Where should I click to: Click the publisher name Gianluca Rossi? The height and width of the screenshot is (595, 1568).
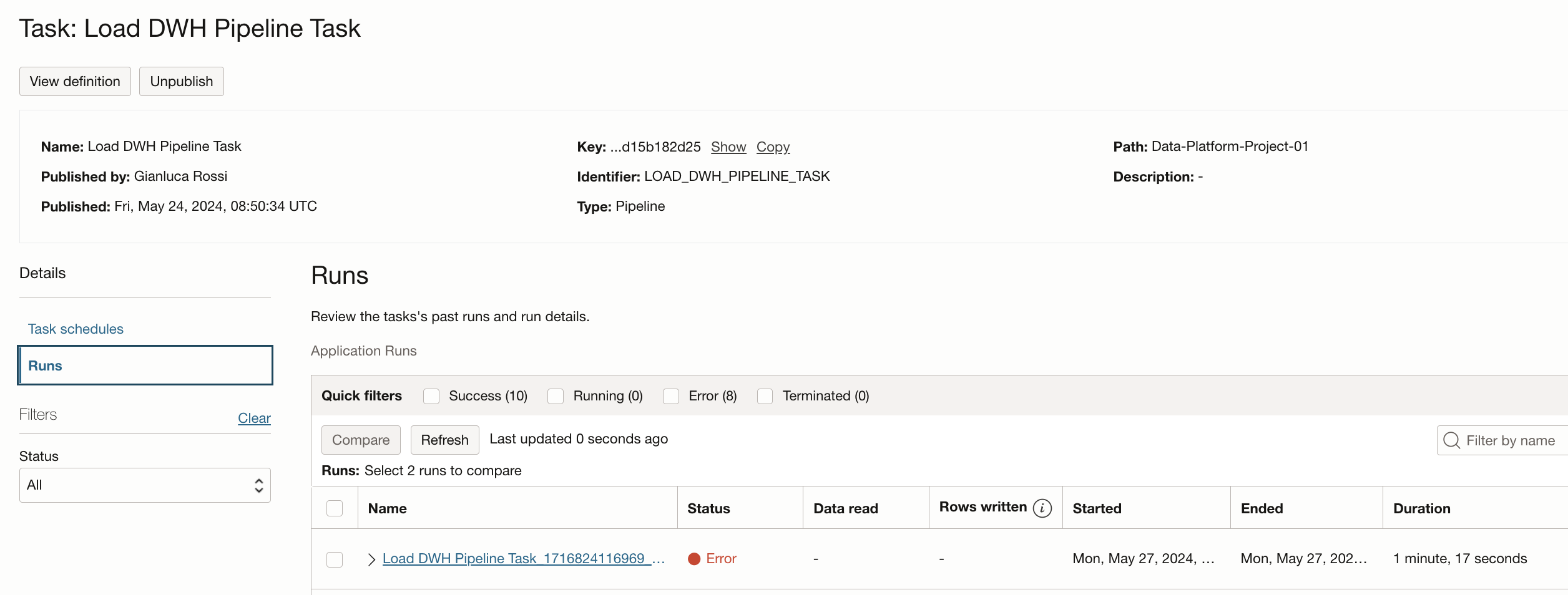180,176
